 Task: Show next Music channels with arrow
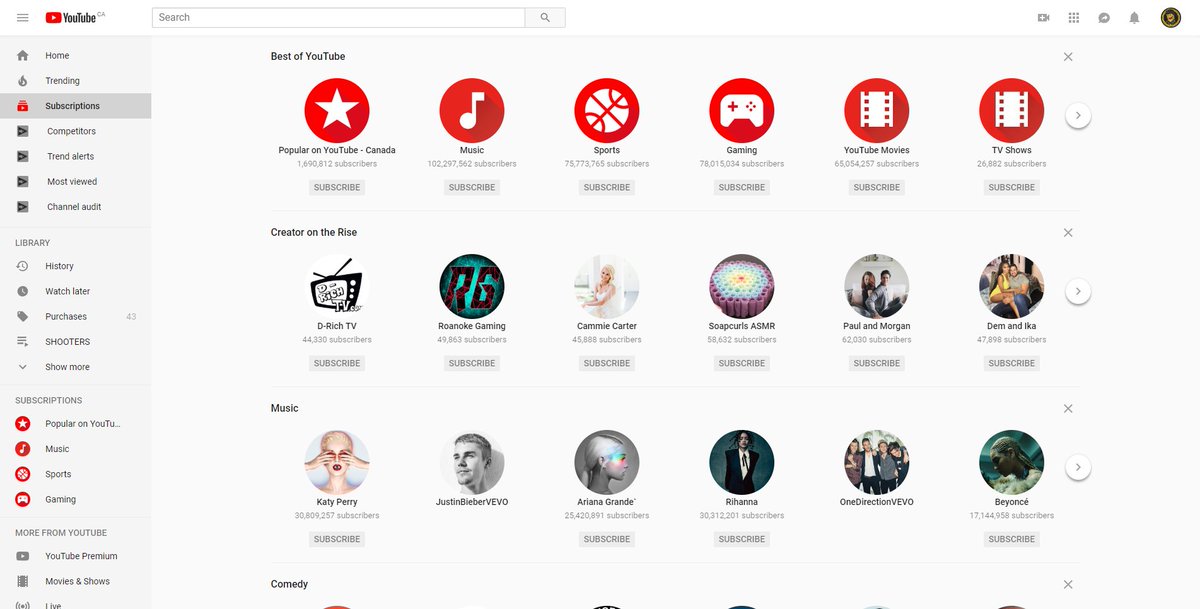tap(1077, 467)
